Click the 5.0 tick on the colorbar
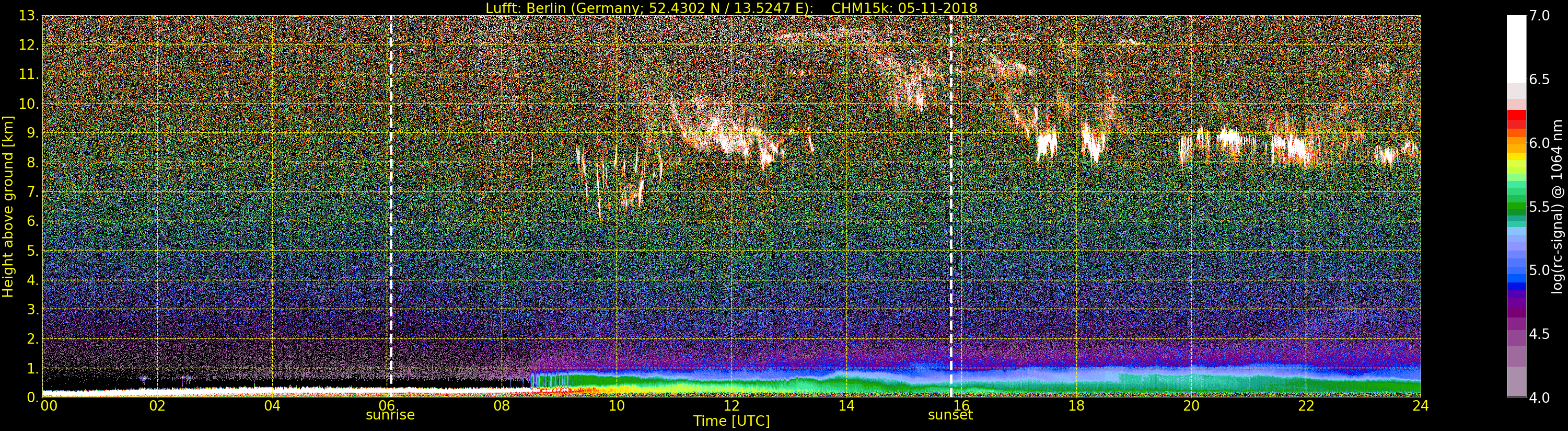Screen dimensions: 1568x431 coord(1540,270)
